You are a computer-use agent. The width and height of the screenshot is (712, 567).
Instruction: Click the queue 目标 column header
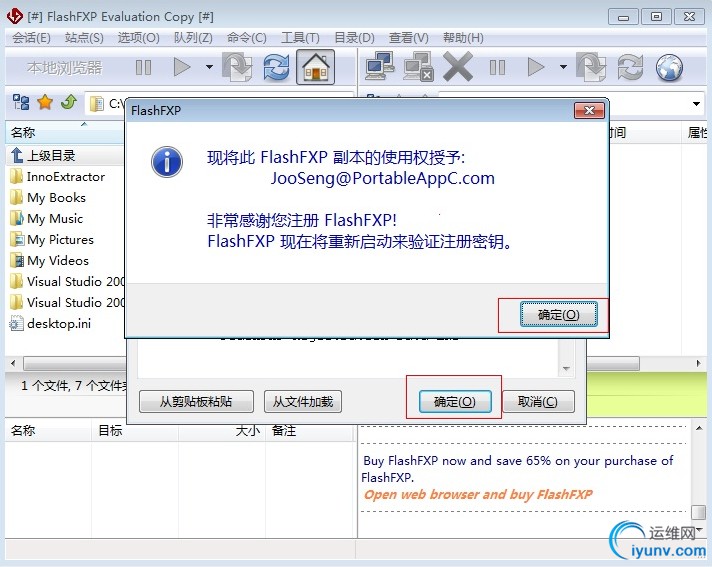click(x=135, y=430)
